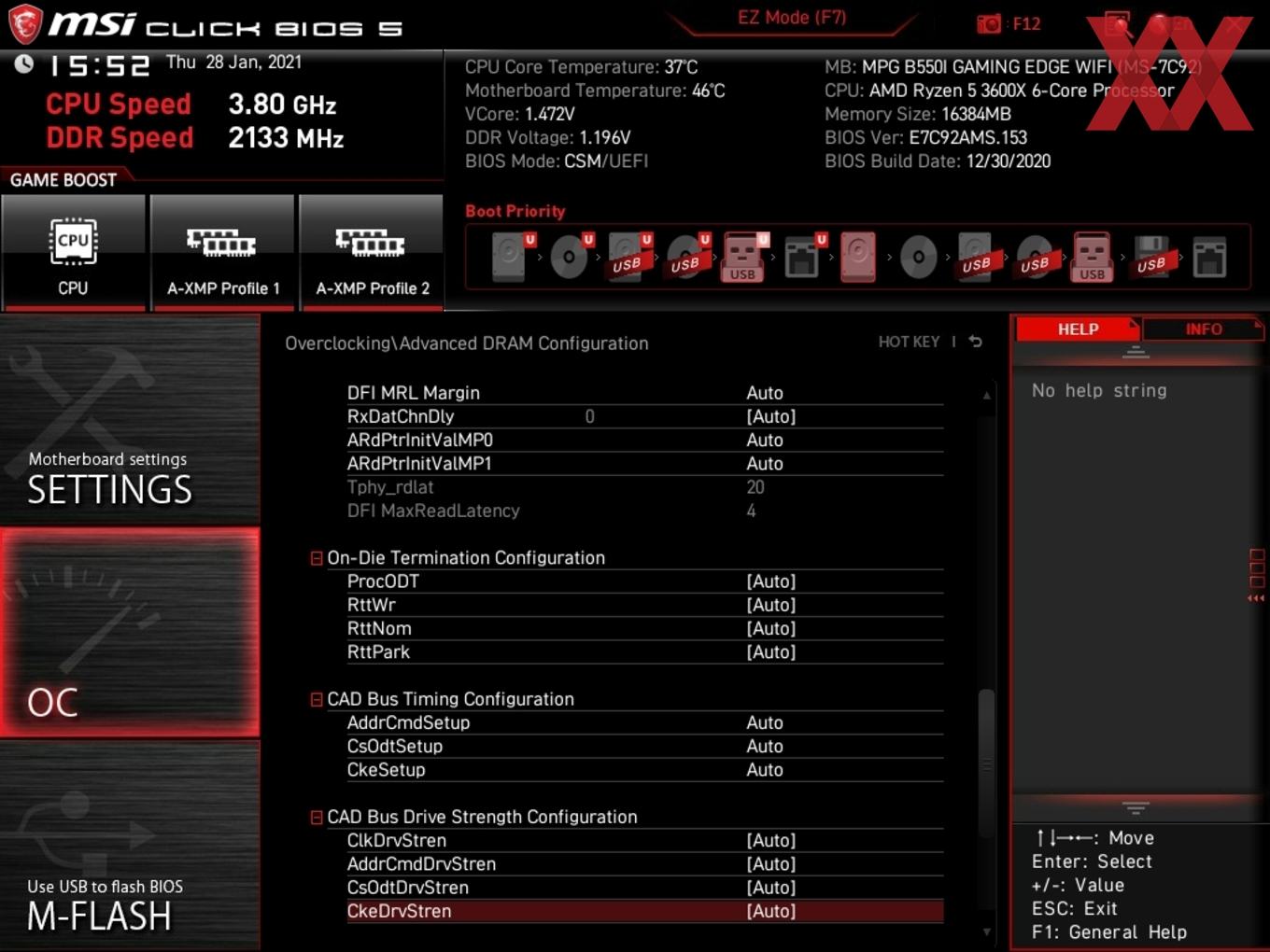Open the Motherboard SETTINGS menu

(130, 420)
